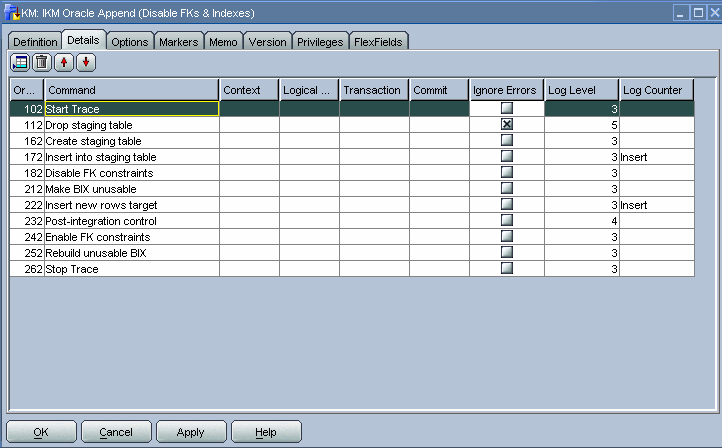
Task: Select the Enable FK constraints command
Action: point(132,237)
